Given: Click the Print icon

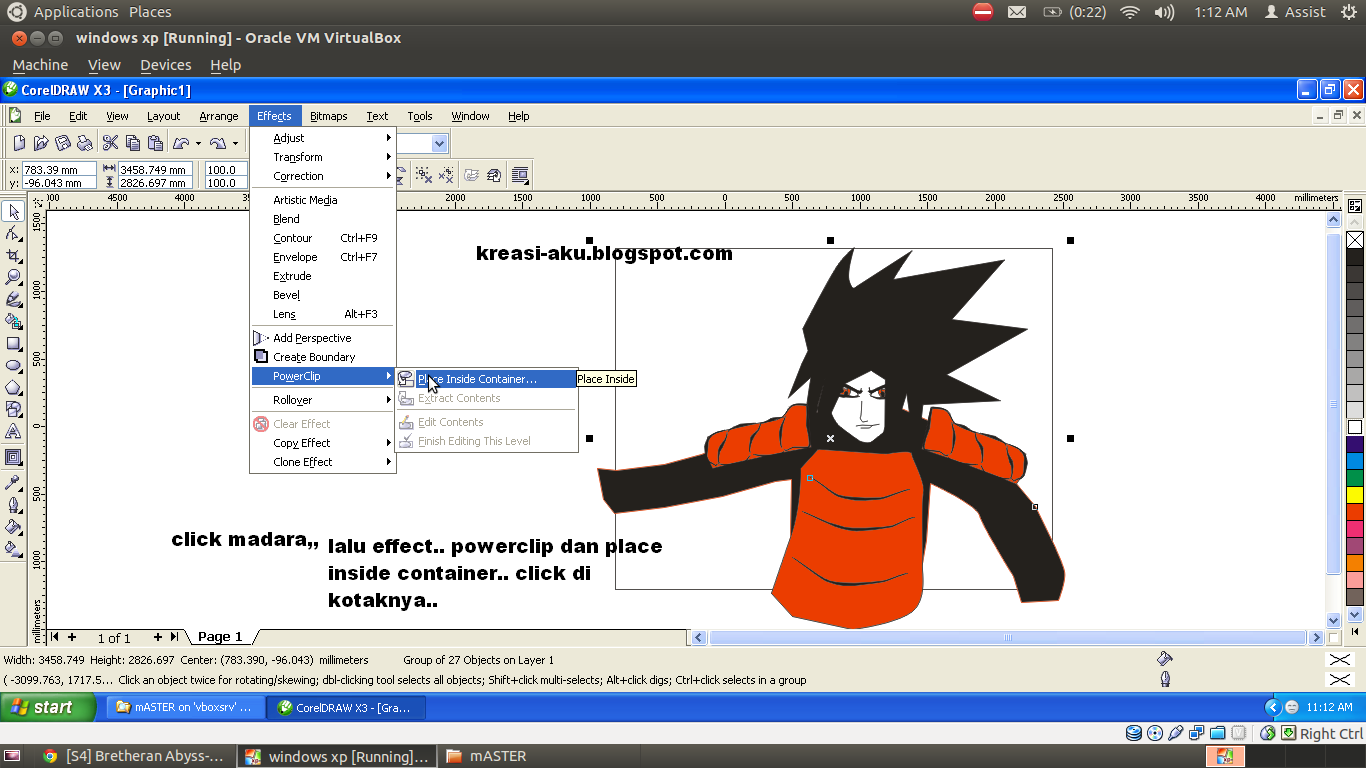Looking at the screenshot, I should [85, 143].
